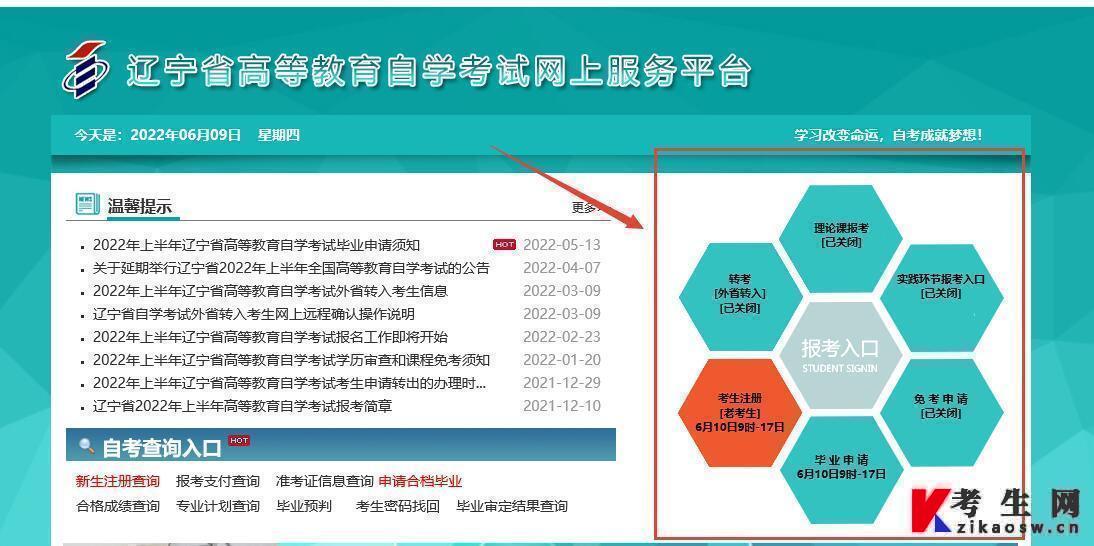1094x546 pixels.
Task: Click the 今天是 2022年06月09日 星期四 text
Action: coord(187,135)
